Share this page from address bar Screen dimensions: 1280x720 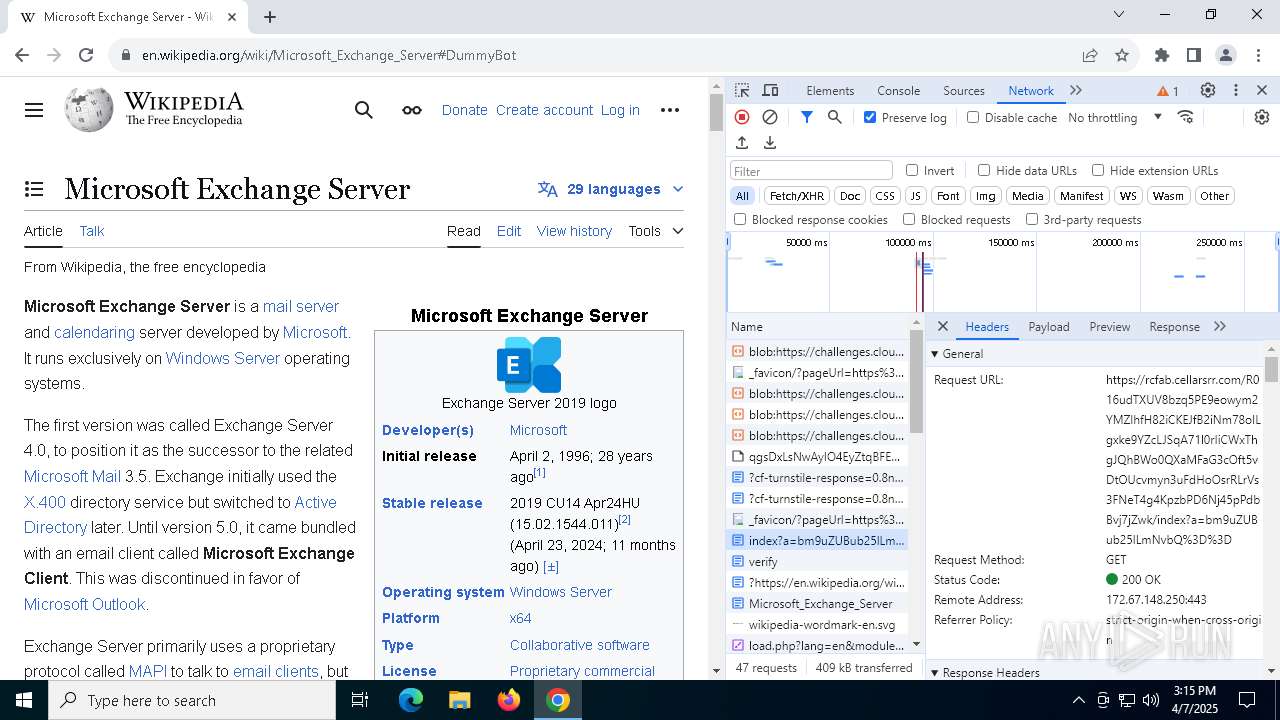[1090, 55]
